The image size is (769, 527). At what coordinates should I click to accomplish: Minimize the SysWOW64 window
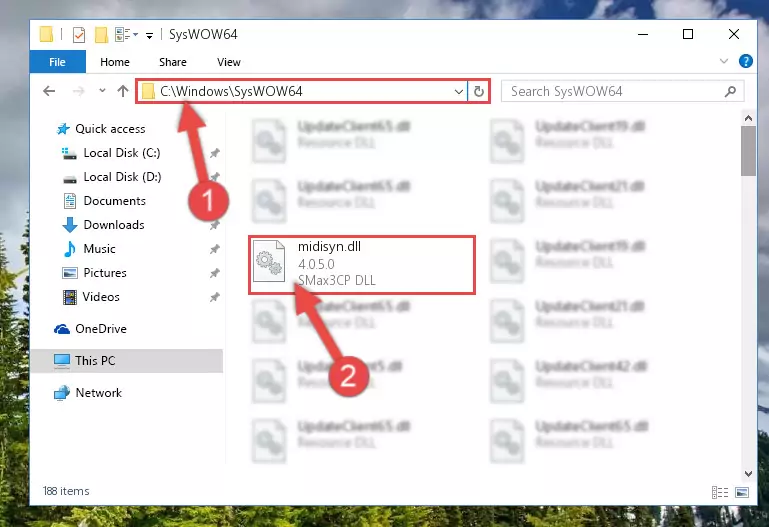[x=643, y=34]
